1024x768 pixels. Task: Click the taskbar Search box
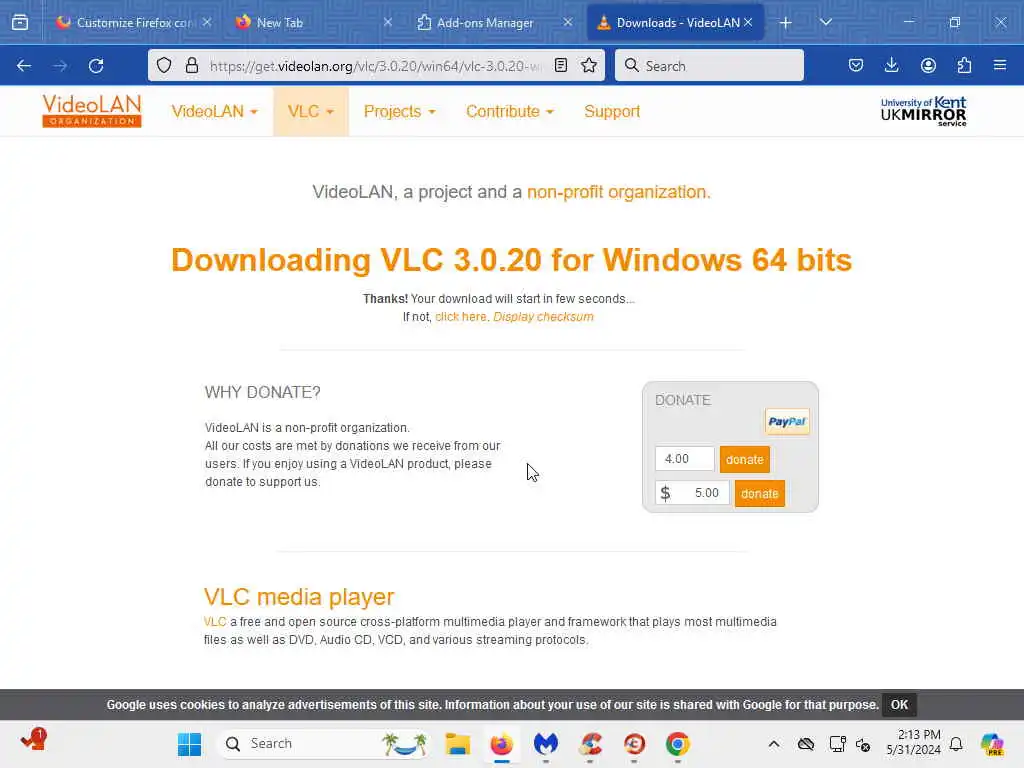point(323,744)
